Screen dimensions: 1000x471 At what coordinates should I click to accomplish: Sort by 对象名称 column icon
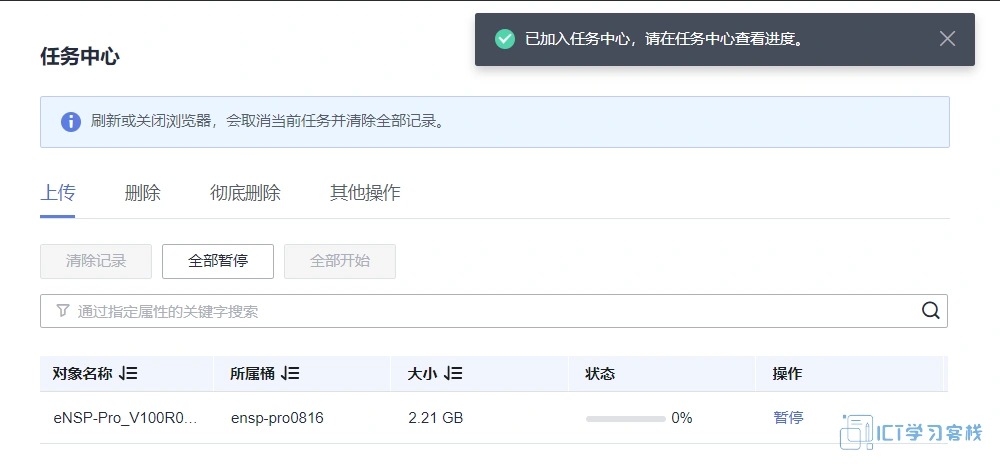[128, 373]
